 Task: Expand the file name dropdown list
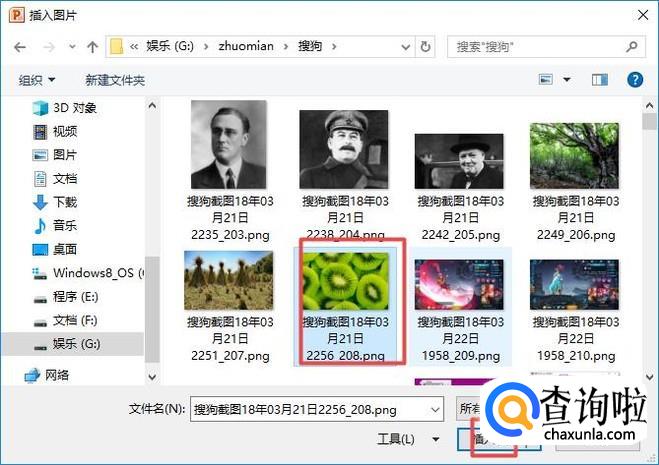click(435, 409)
